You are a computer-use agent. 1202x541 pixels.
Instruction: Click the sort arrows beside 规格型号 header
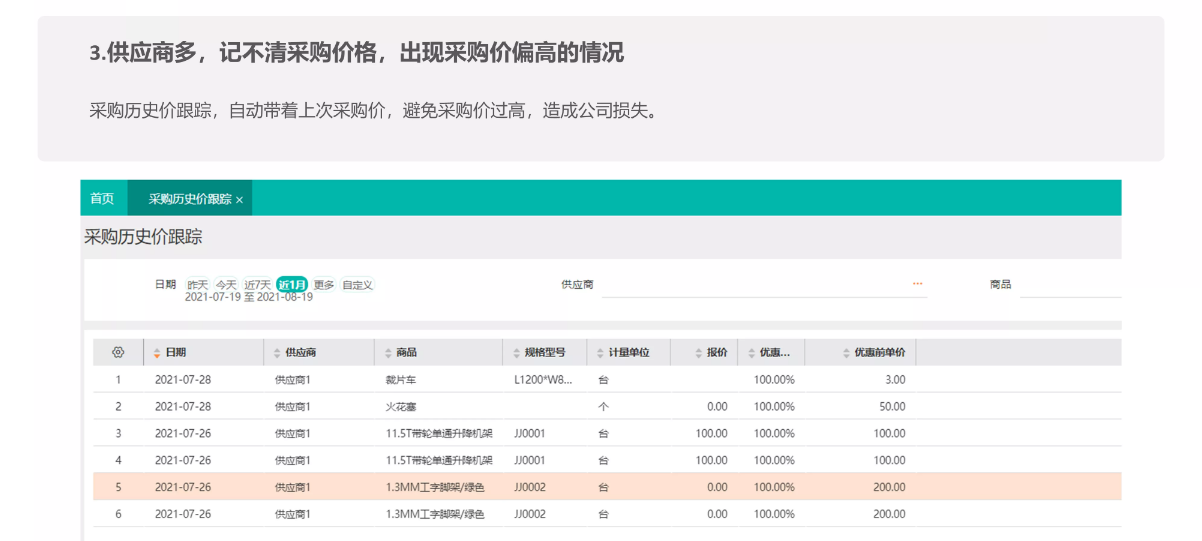[516, 353]
